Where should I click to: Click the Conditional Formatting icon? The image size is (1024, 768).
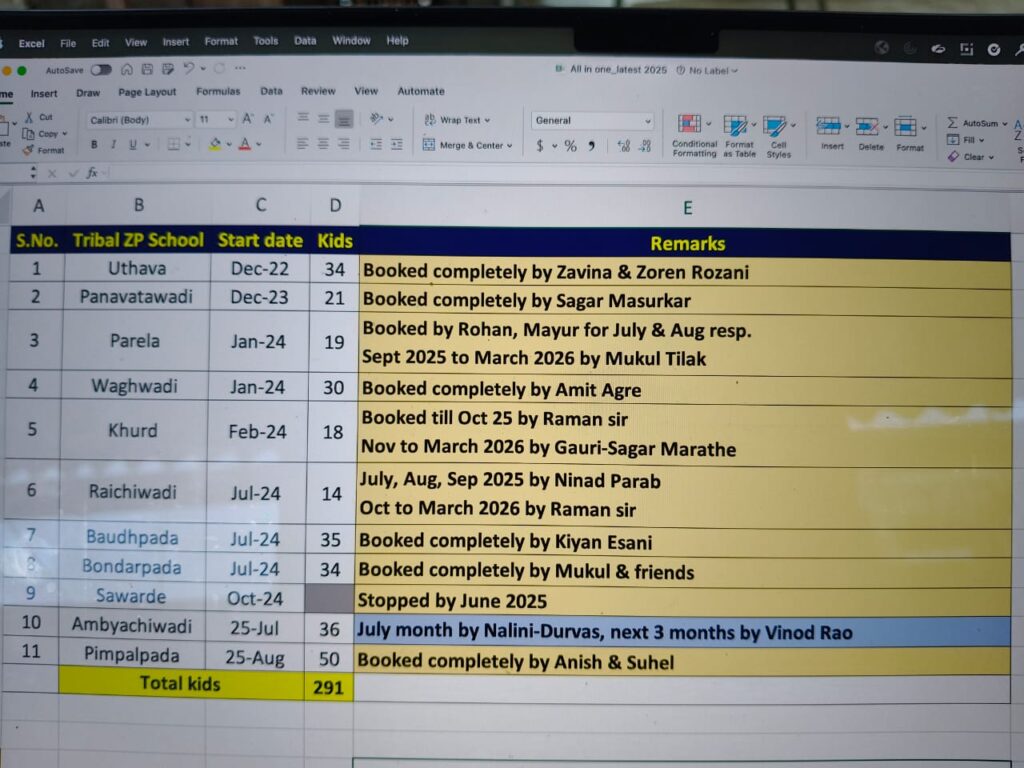point(690,125)
